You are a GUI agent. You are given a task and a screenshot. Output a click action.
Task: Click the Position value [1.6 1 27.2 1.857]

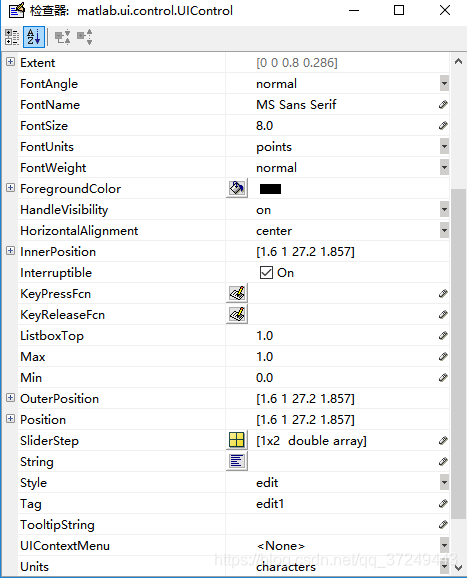(x=305, y=419)
